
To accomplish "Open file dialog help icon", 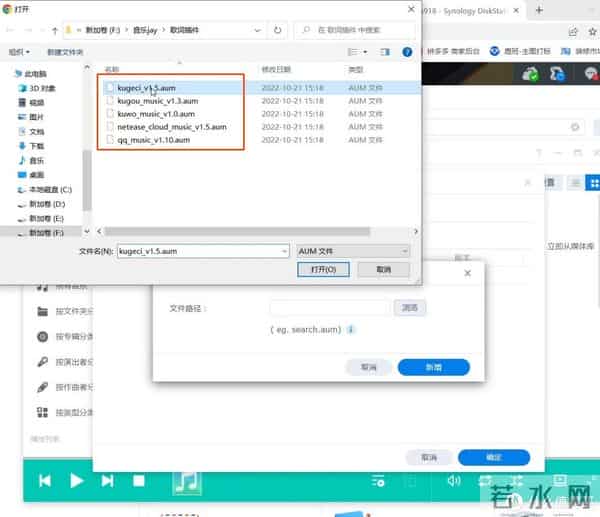I will [407, 52].
